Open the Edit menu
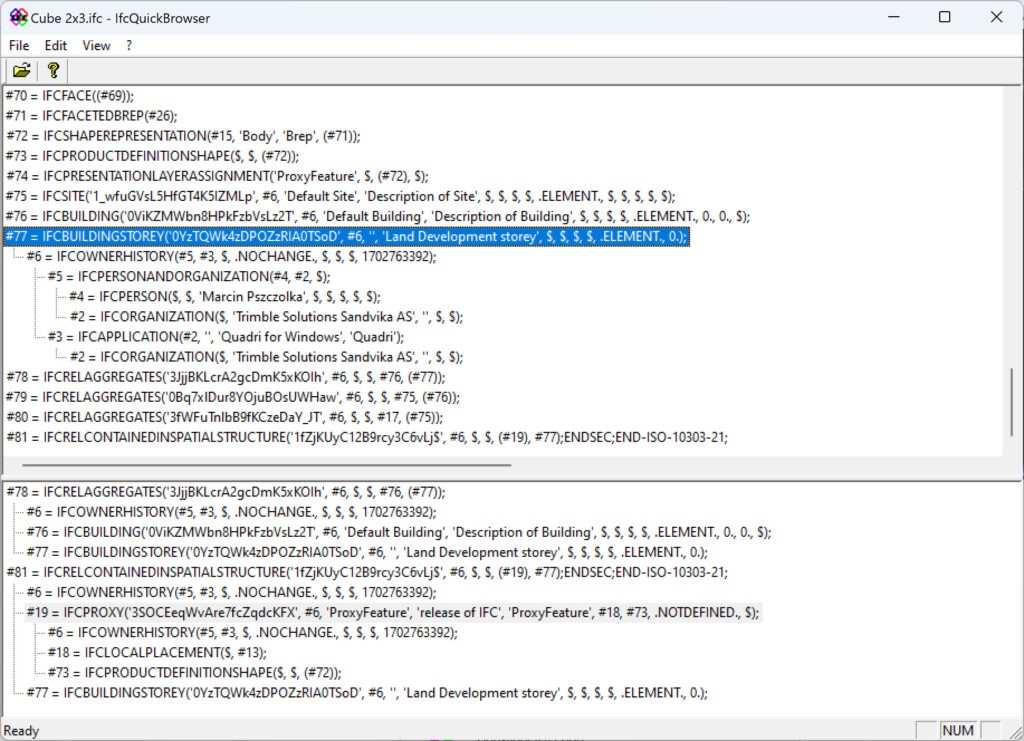Image resolution: width=1024 pixels, height=741 pixels. 55,45
